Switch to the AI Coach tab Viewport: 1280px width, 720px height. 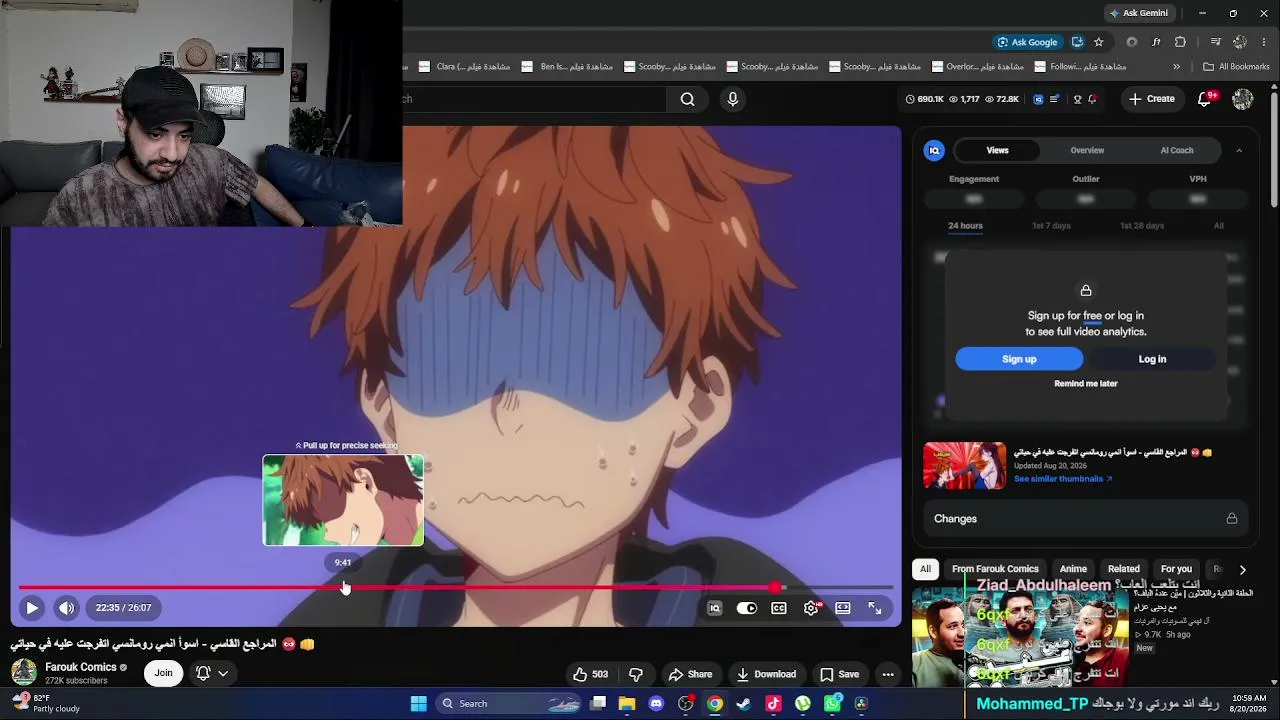click(x=1177, y=150)
